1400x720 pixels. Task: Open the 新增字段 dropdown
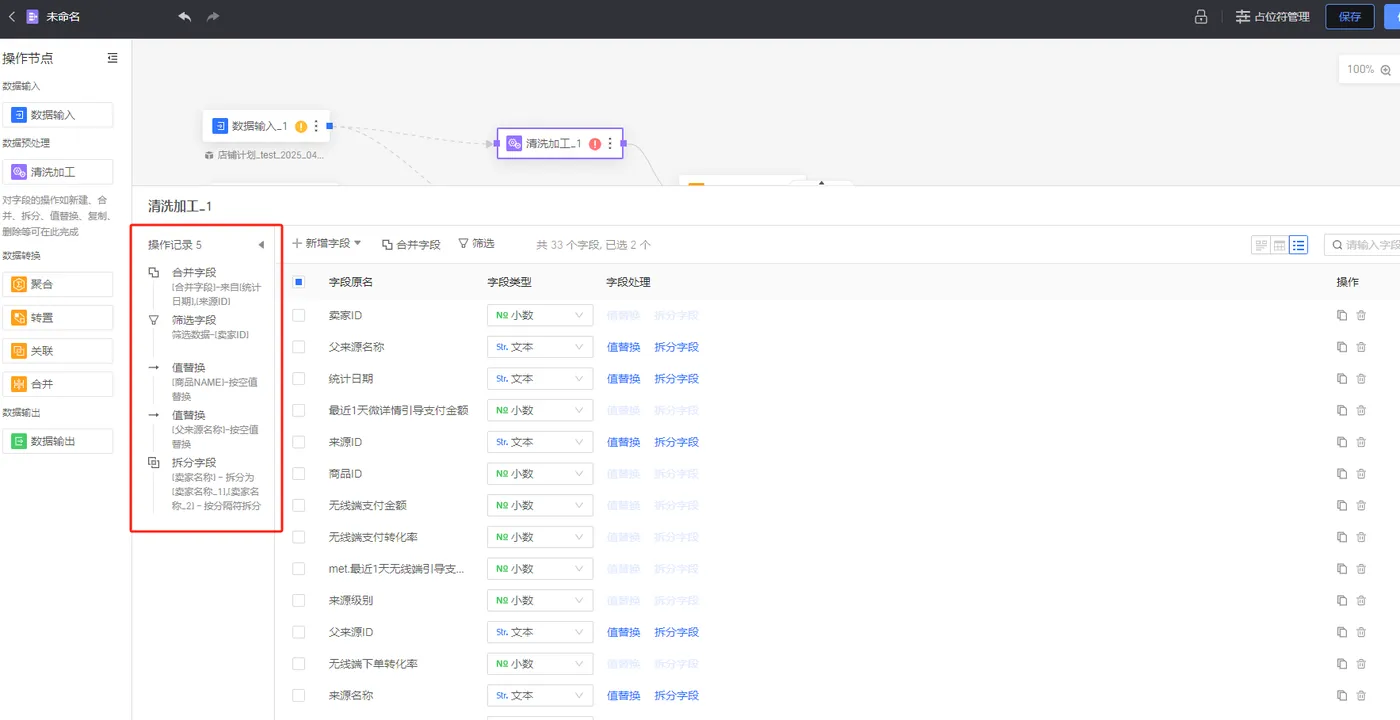[x=327, y=244]
